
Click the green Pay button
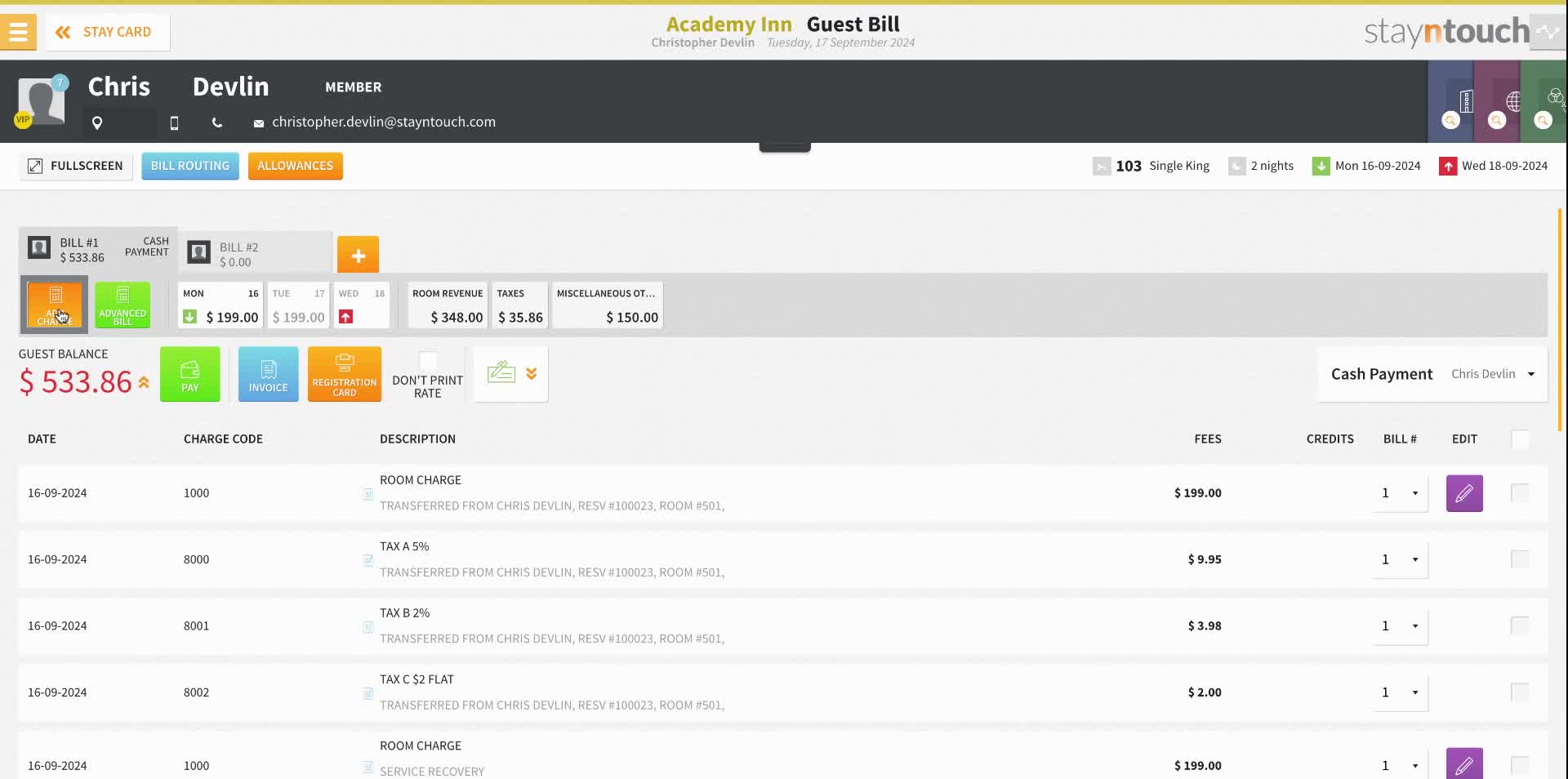click(190, 374)
